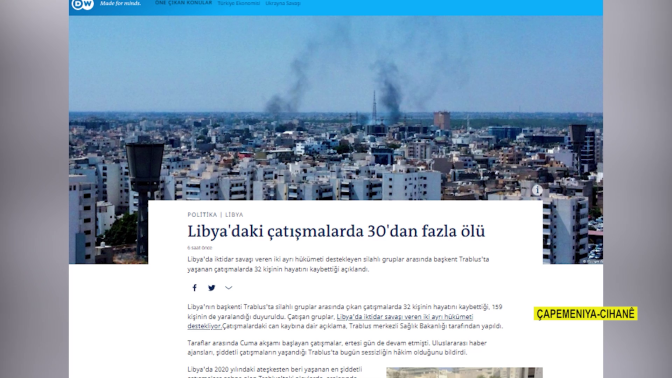Screen dimensions: 672x378
Task: Expand more share options chevron
Action: 228,288
